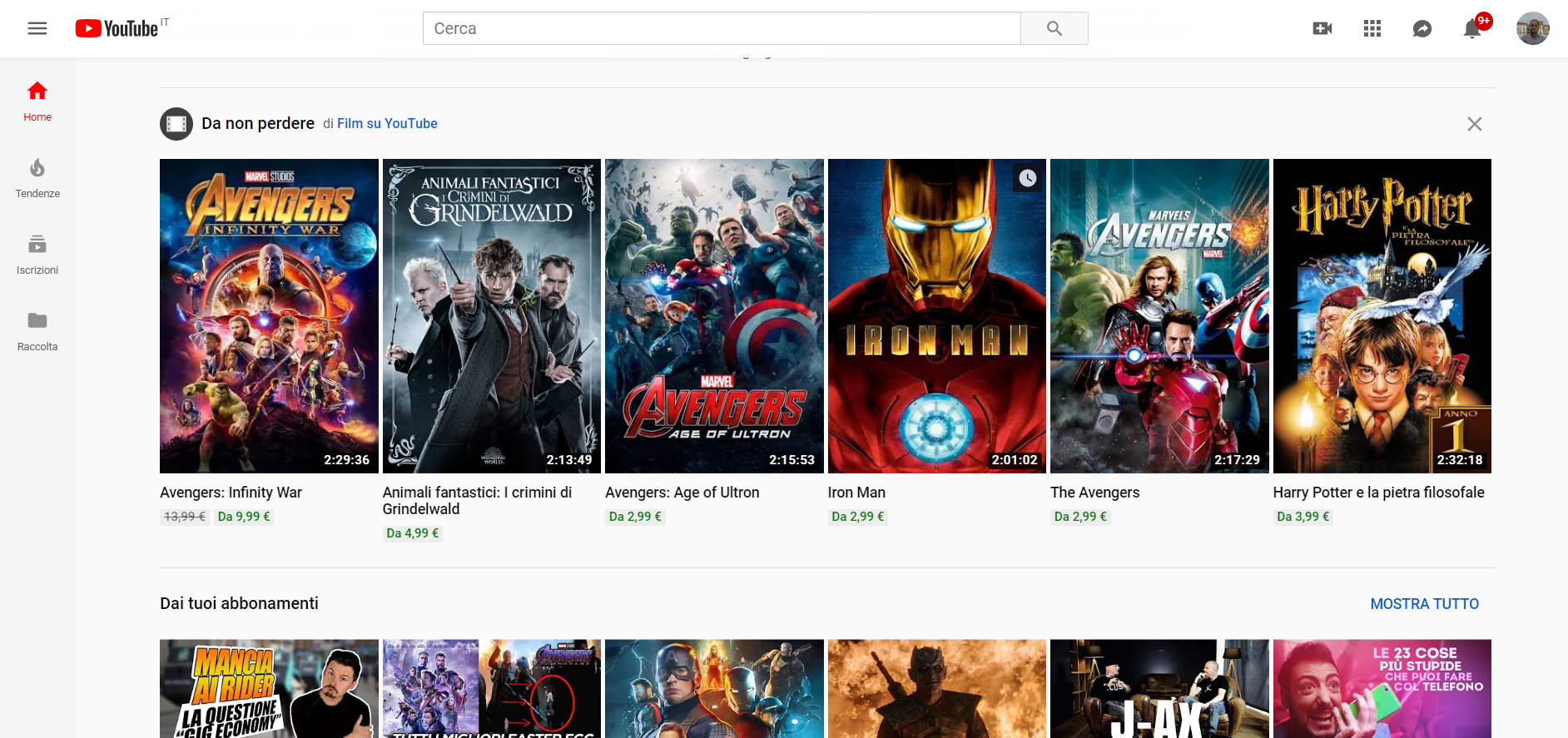Click the Iron Man title text

pos(856,493)
